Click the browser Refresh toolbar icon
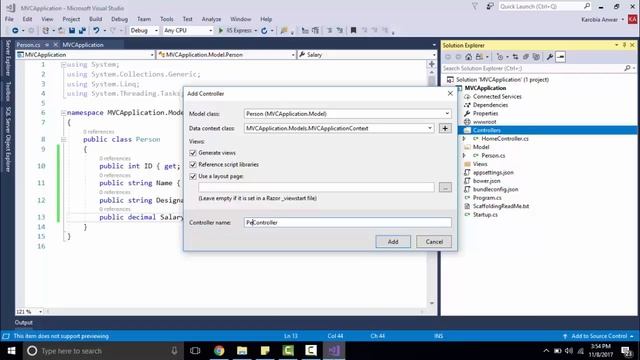640x360 pixels. click(x=264, y=31)
